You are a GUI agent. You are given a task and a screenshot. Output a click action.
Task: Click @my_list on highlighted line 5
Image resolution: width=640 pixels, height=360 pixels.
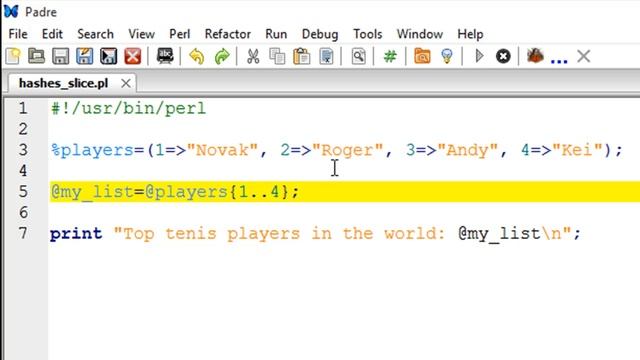point(92,192)
